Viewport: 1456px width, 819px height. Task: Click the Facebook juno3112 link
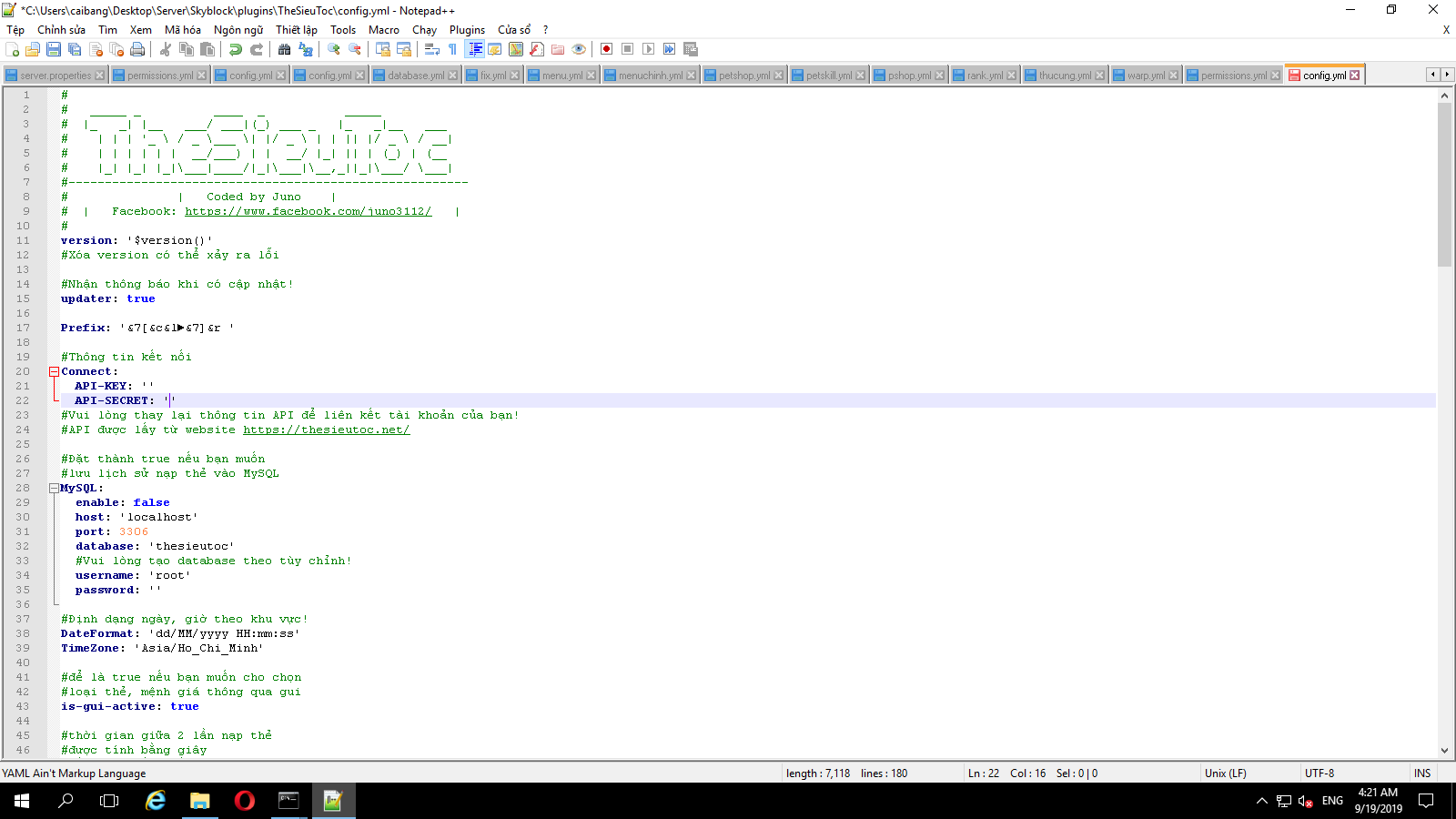[308, 211]
